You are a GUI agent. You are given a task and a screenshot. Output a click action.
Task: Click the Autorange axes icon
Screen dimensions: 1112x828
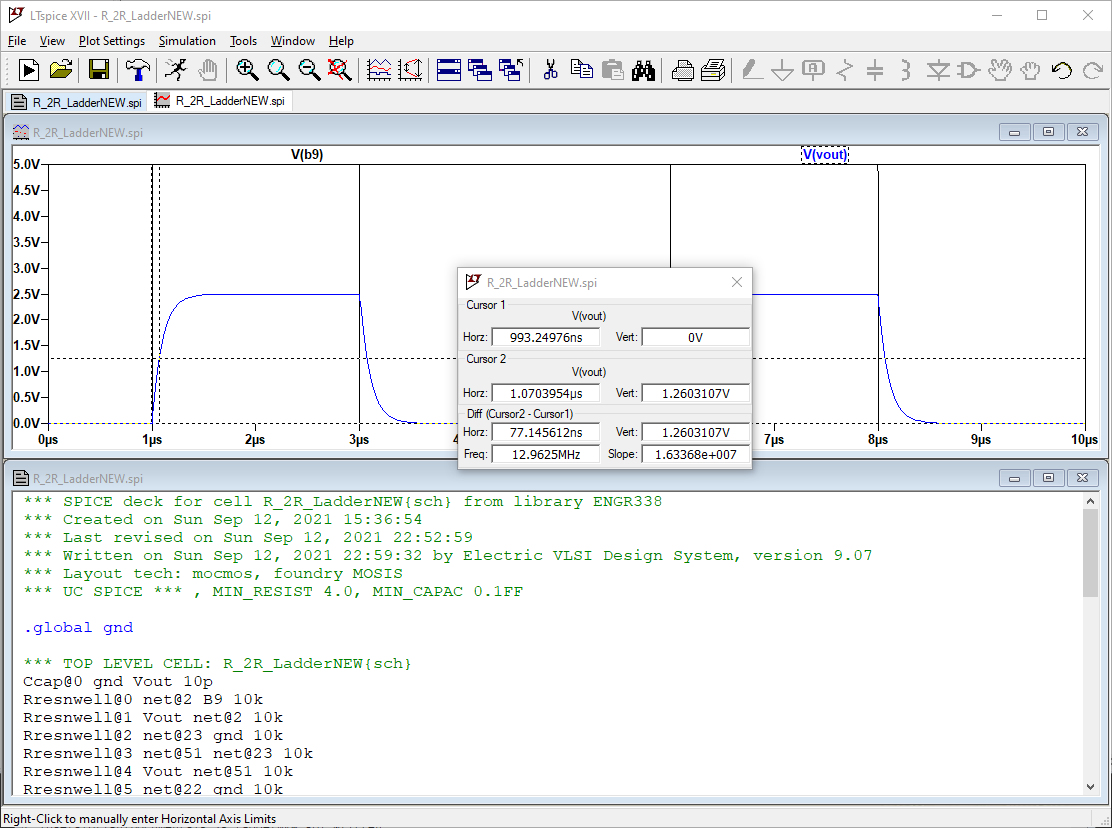pos(411,69)
